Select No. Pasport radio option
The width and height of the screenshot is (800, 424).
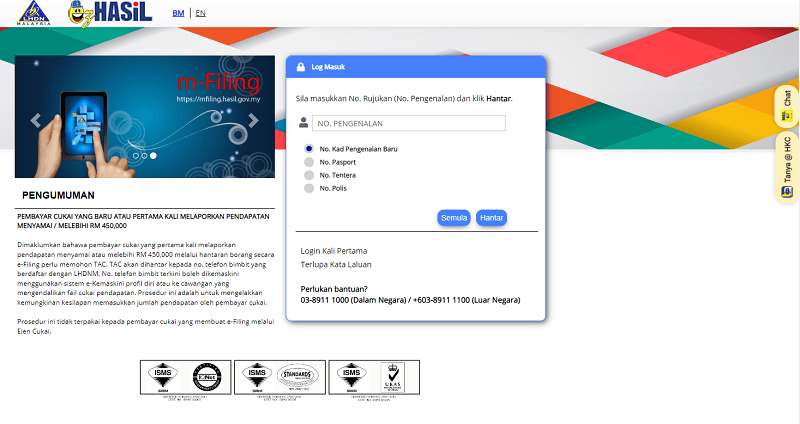tap(309, 162)
